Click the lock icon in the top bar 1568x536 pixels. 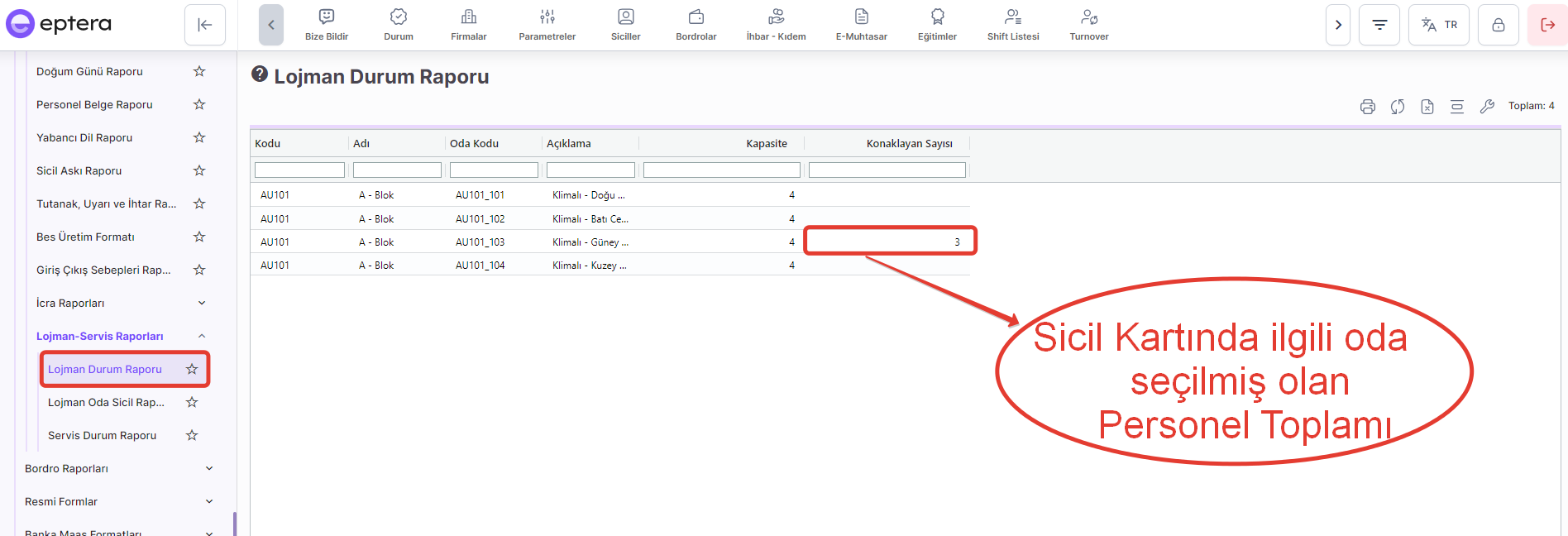(x=1498, y=25)
